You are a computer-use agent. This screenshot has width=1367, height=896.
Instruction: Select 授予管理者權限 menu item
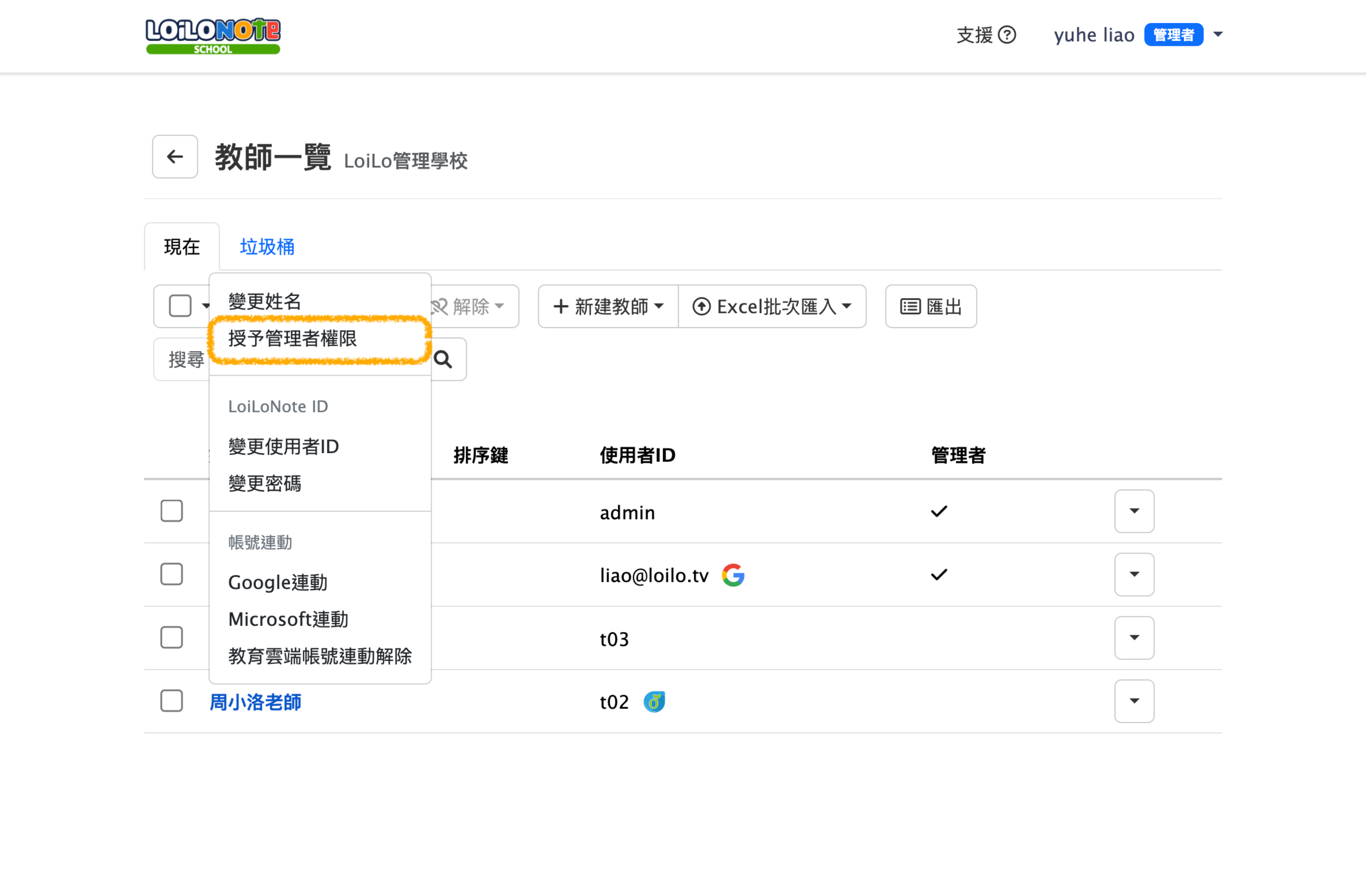pos(292,339)
